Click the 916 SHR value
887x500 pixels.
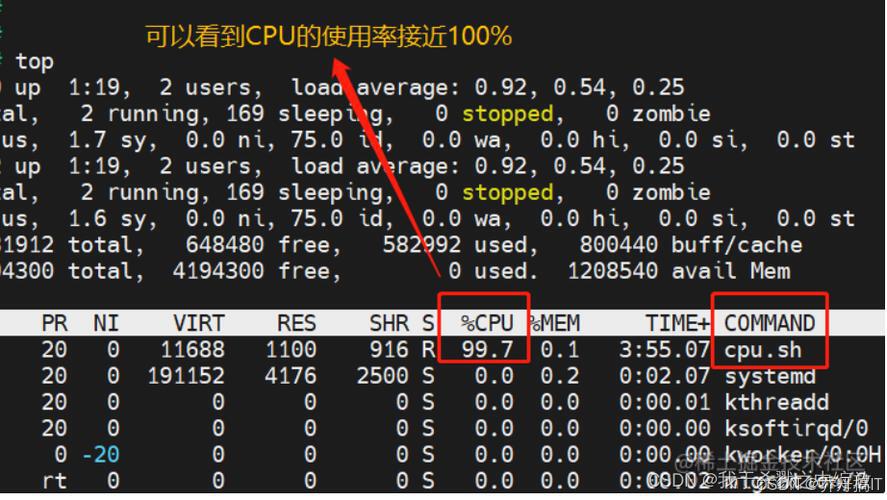point(389,350)
